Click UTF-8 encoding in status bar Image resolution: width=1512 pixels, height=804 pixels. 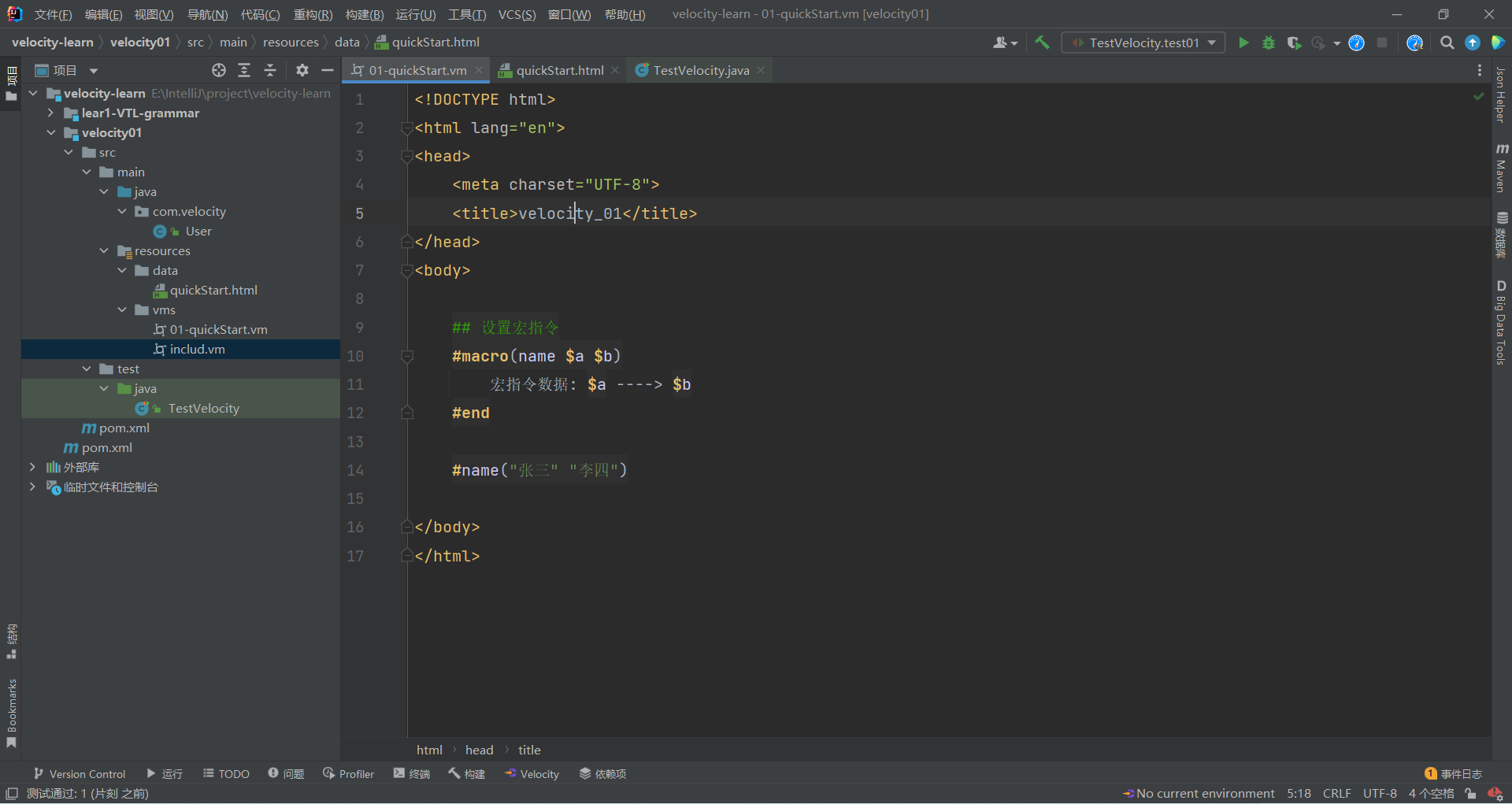pyautogui.click(x=1380, y=794)
